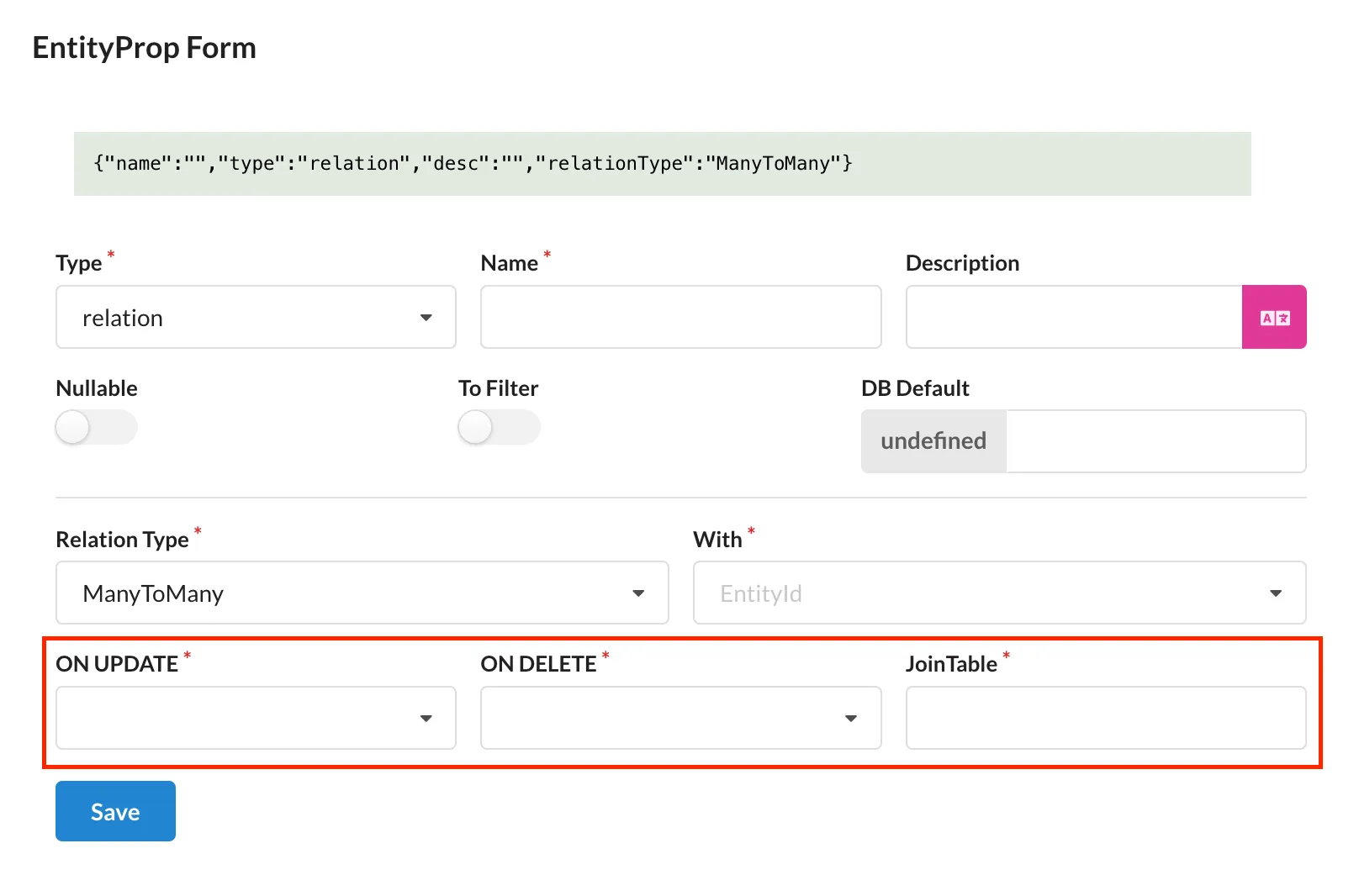Click the pink translate icon button
The image size is (1359, 896).
(x=1273, y=317)
